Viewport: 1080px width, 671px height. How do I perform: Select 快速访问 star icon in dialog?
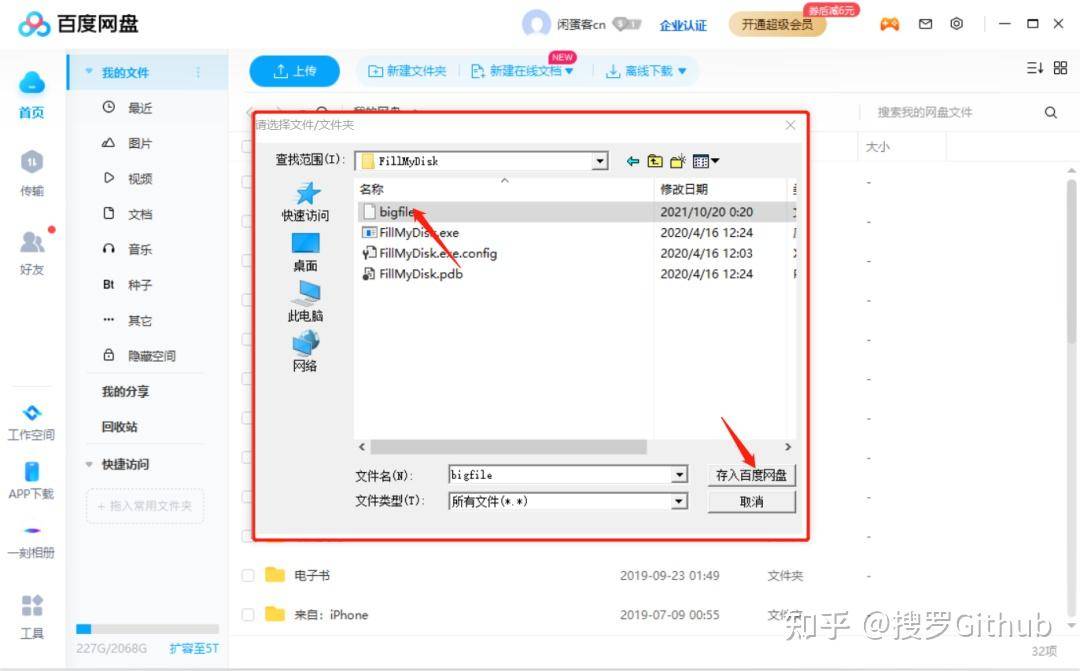point(306,194)
